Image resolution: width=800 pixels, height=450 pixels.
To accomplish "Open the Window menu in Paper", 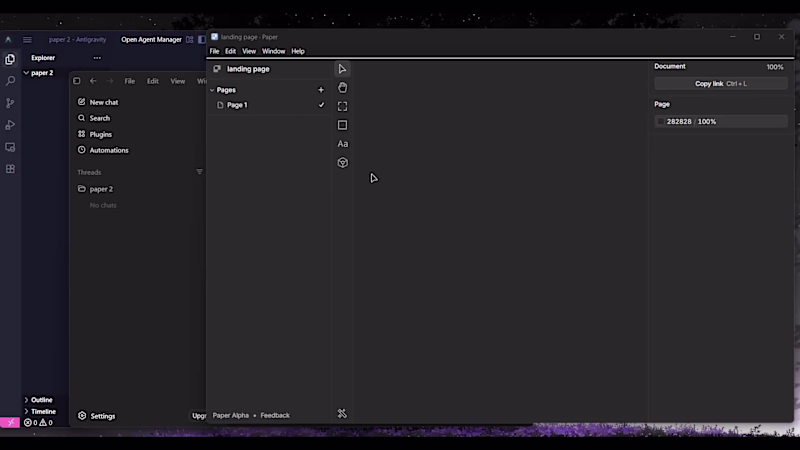I will tap(273, 51).
